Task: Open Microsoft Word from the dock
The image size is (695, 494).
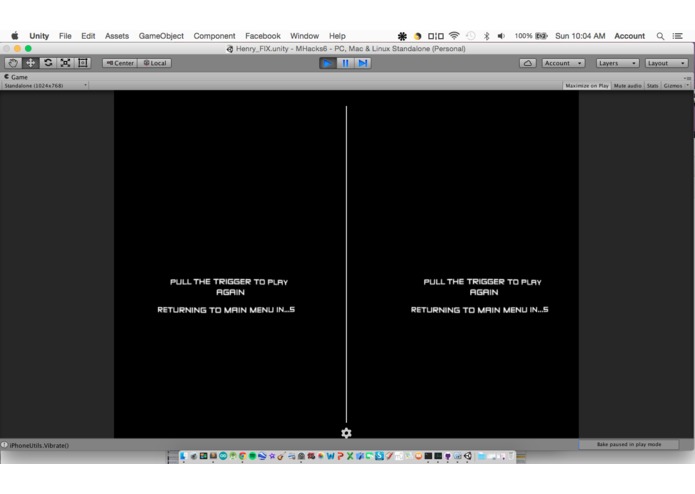Action: [330, 456]
